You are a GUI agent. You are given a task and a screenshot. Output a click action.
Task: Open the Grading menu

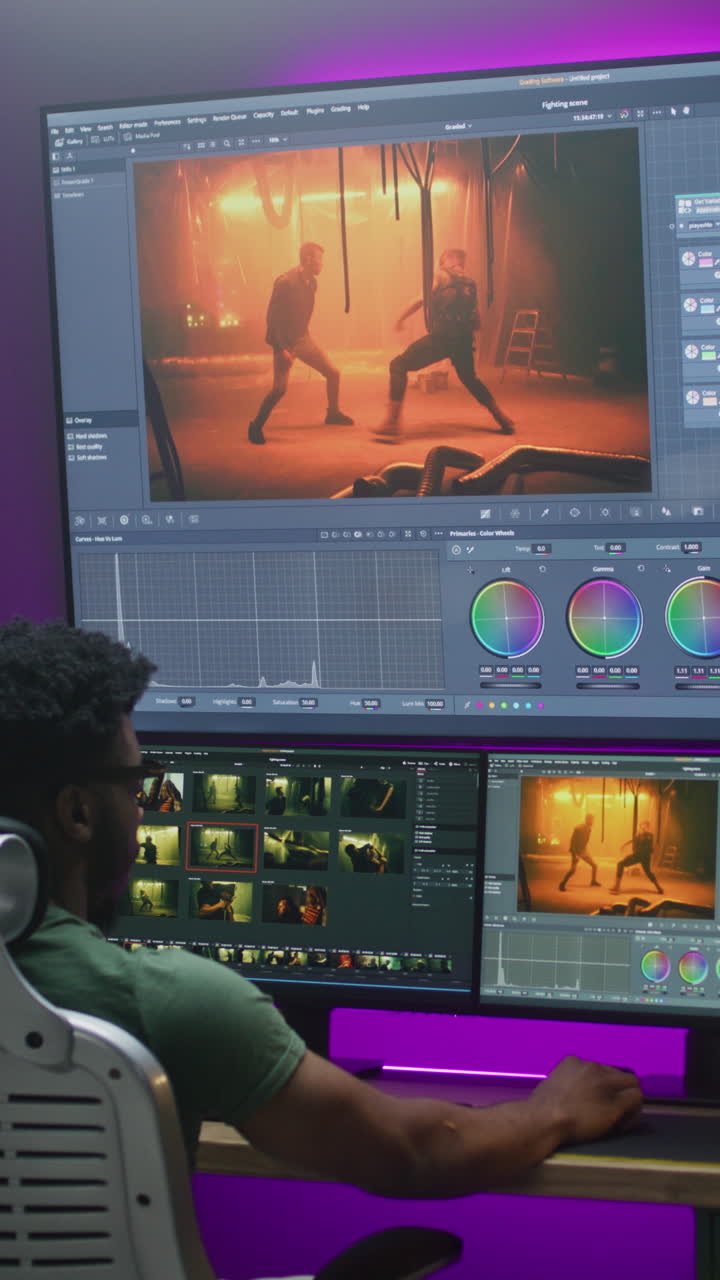[x=341, y=108]
